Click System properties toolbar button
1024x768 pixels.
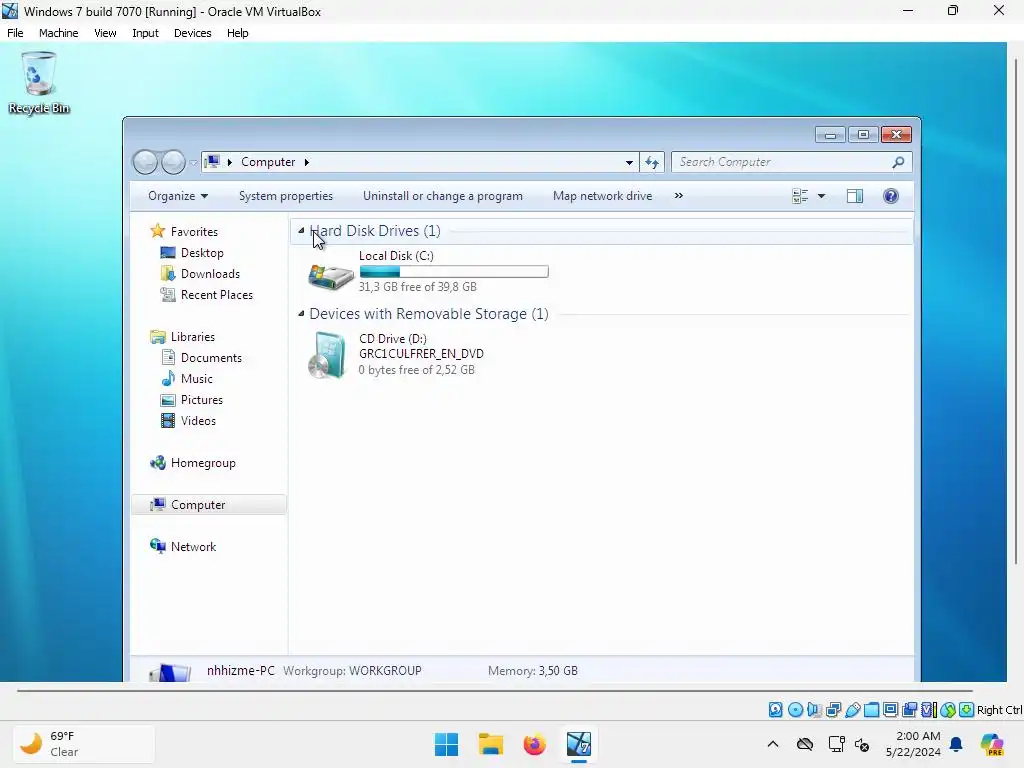pyautogui.click(x=285, y=196)
